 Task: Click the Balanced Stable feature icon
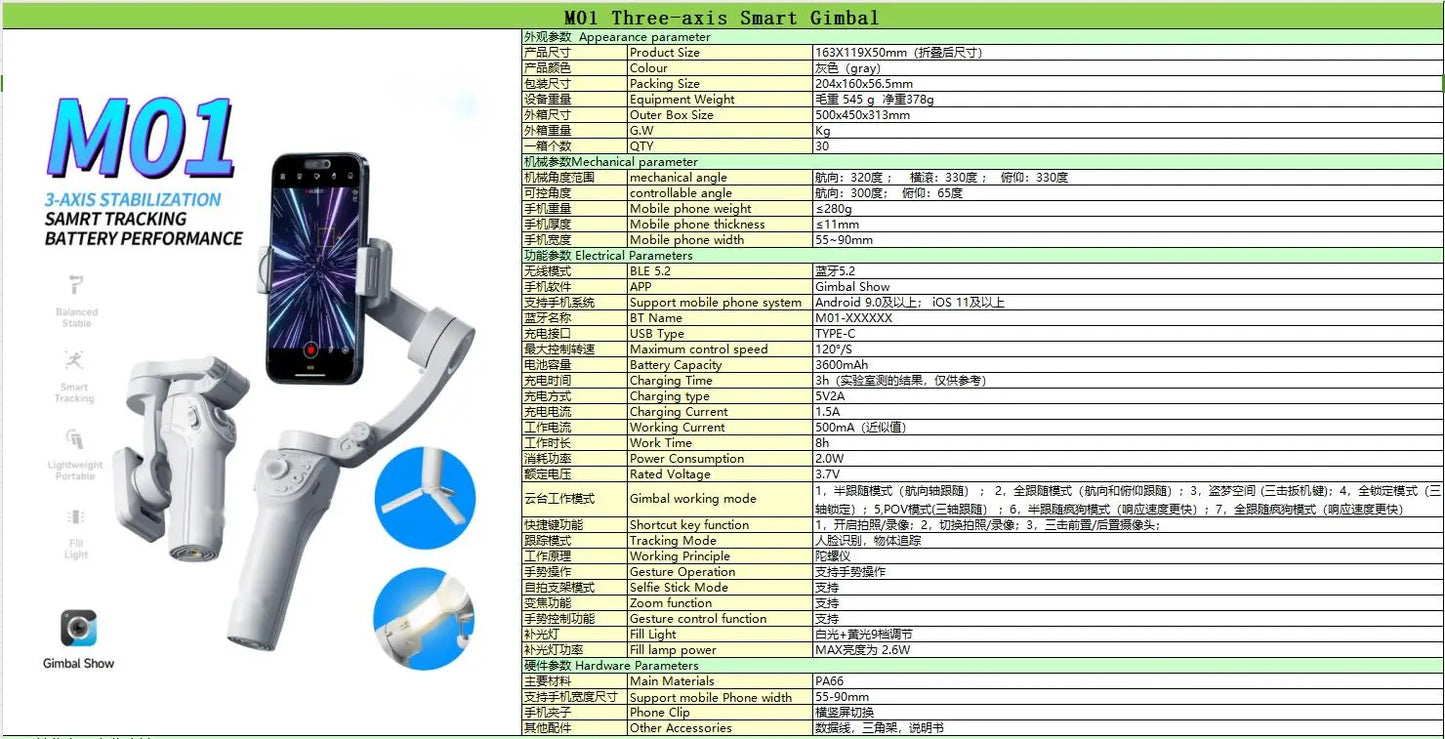click(76, 285)
